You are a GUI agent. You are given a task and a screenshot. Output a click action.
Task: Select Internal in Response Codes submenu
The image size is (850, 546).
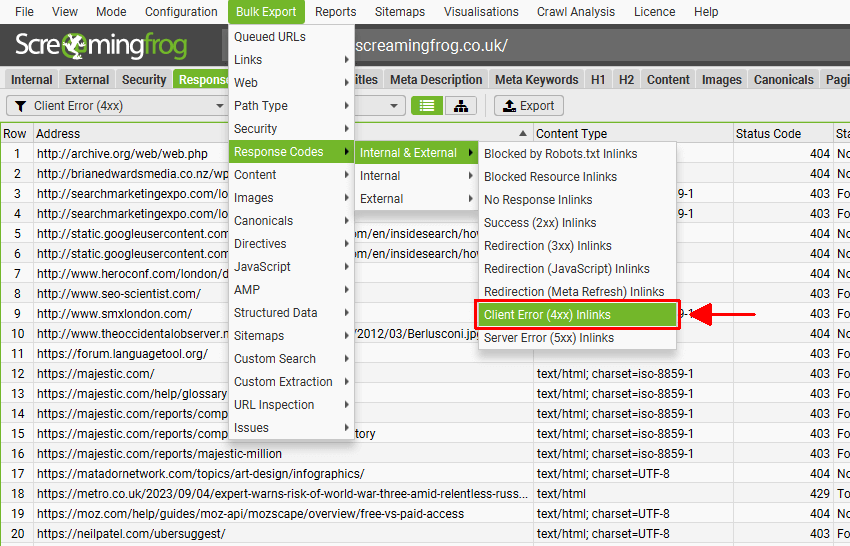point(416,176)
